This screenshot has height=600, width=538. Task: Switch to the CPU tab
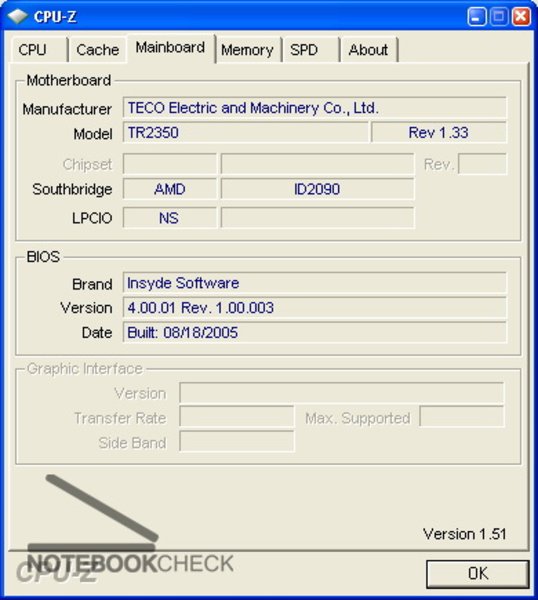pyautogui.click(x=38, y=50)
